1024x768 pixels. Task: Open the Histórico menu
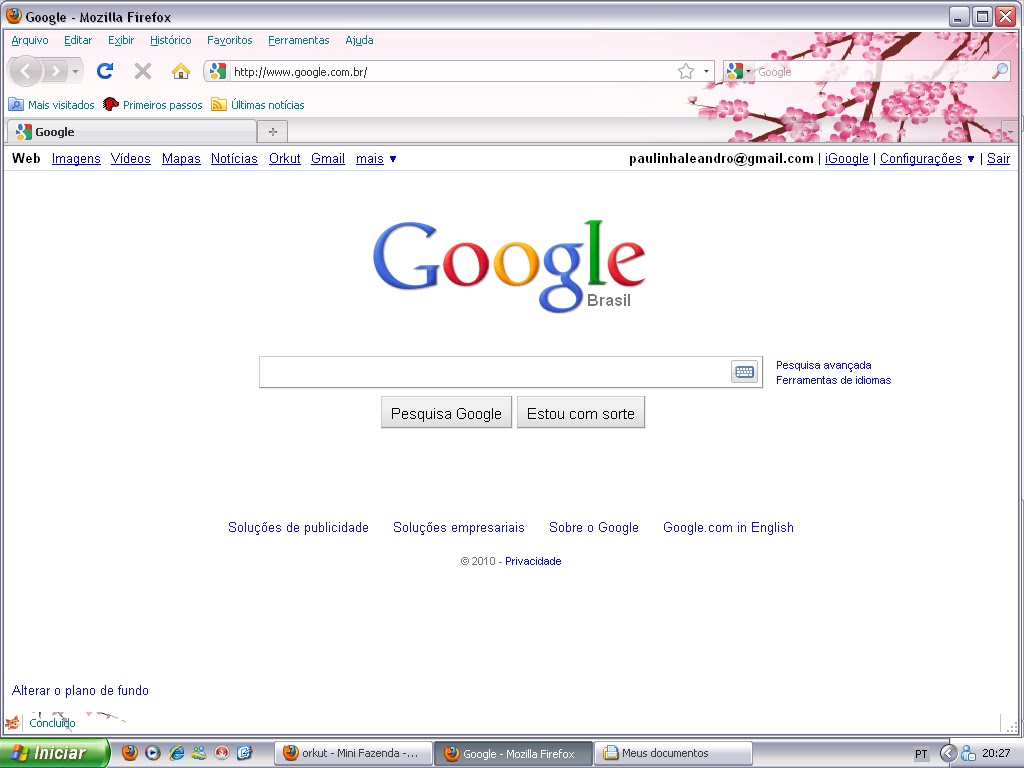170,40
